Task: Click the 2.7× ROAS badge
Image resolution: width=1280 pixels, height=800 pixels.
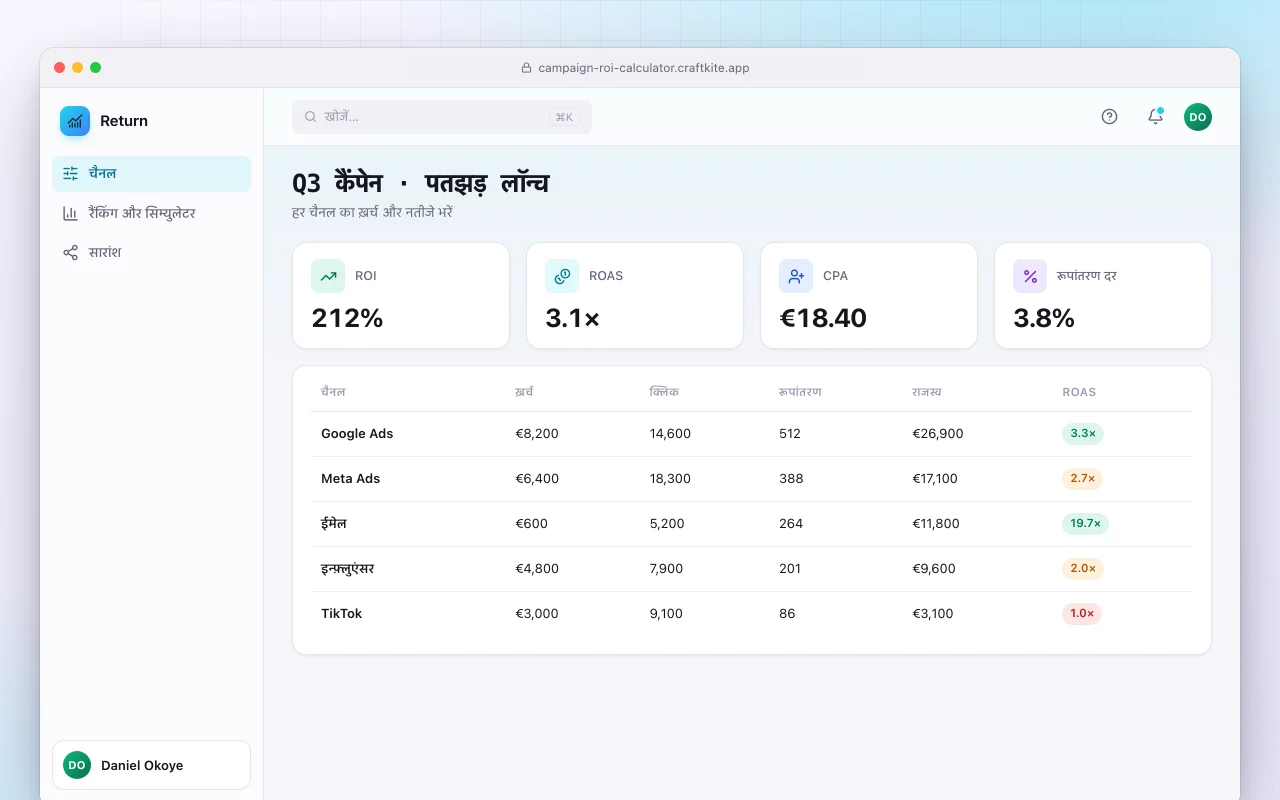Action: 1082,479
